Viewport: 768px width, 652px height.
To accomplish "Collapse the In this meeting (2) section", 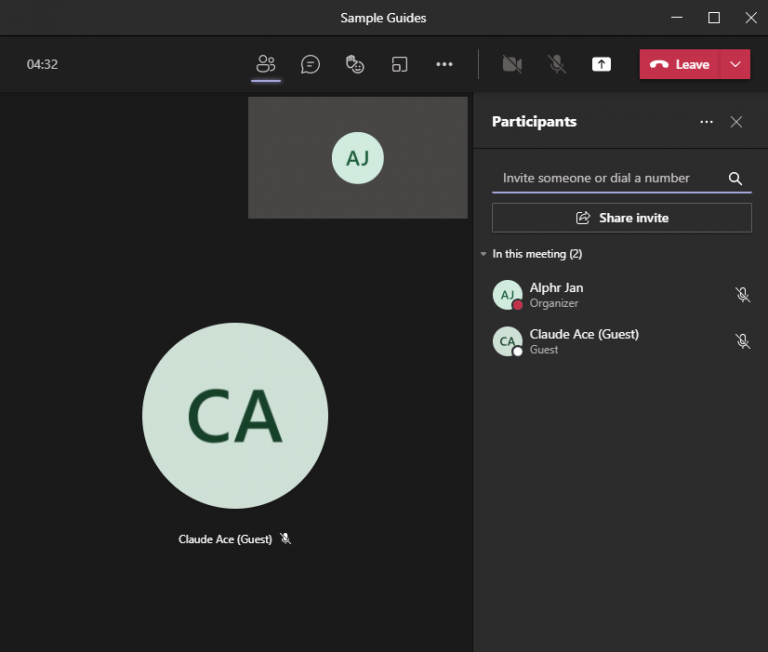I will (x=485, y=254).
